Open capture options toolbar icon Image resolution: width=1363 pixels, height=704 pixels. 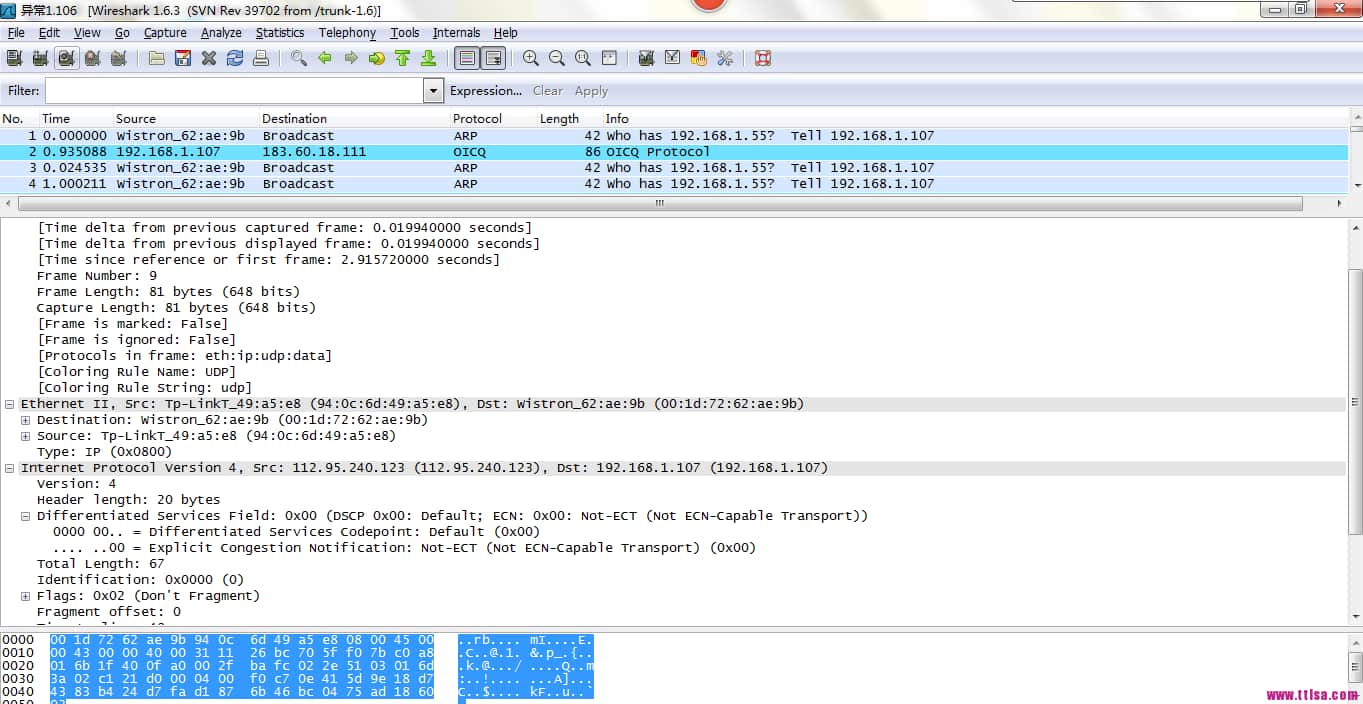coord(40,58)
